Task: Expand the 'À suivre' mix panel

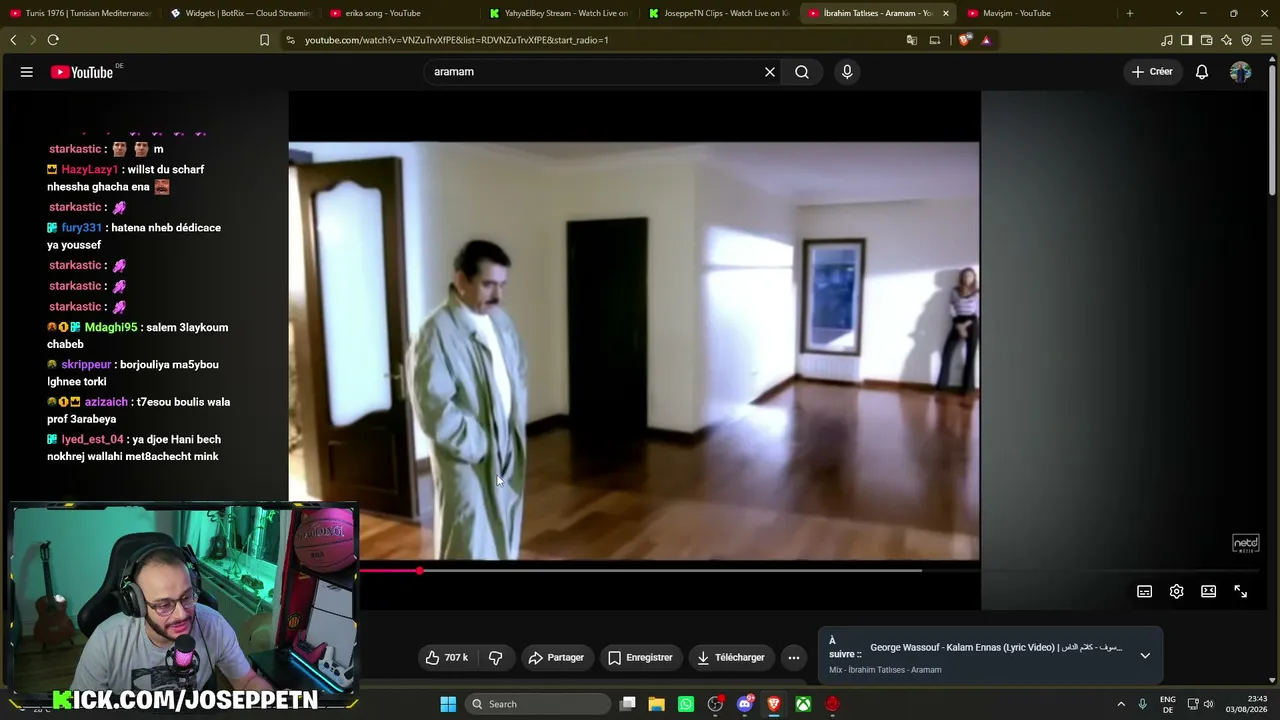Action: (x=1145, y=656)
